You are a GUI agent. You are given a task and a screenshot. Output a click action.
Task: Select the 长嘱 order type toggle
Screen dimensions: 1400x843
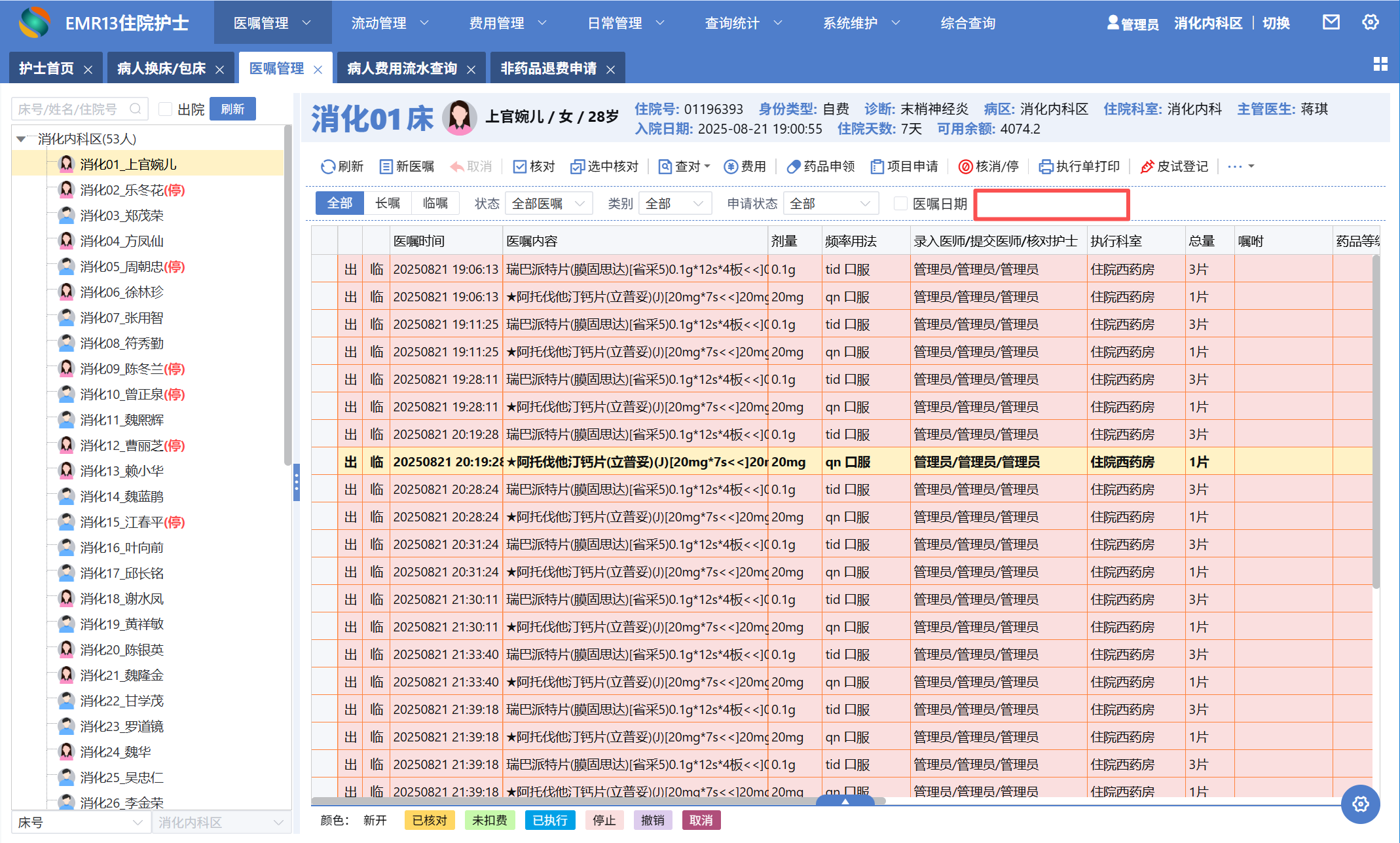coord(388,204)
